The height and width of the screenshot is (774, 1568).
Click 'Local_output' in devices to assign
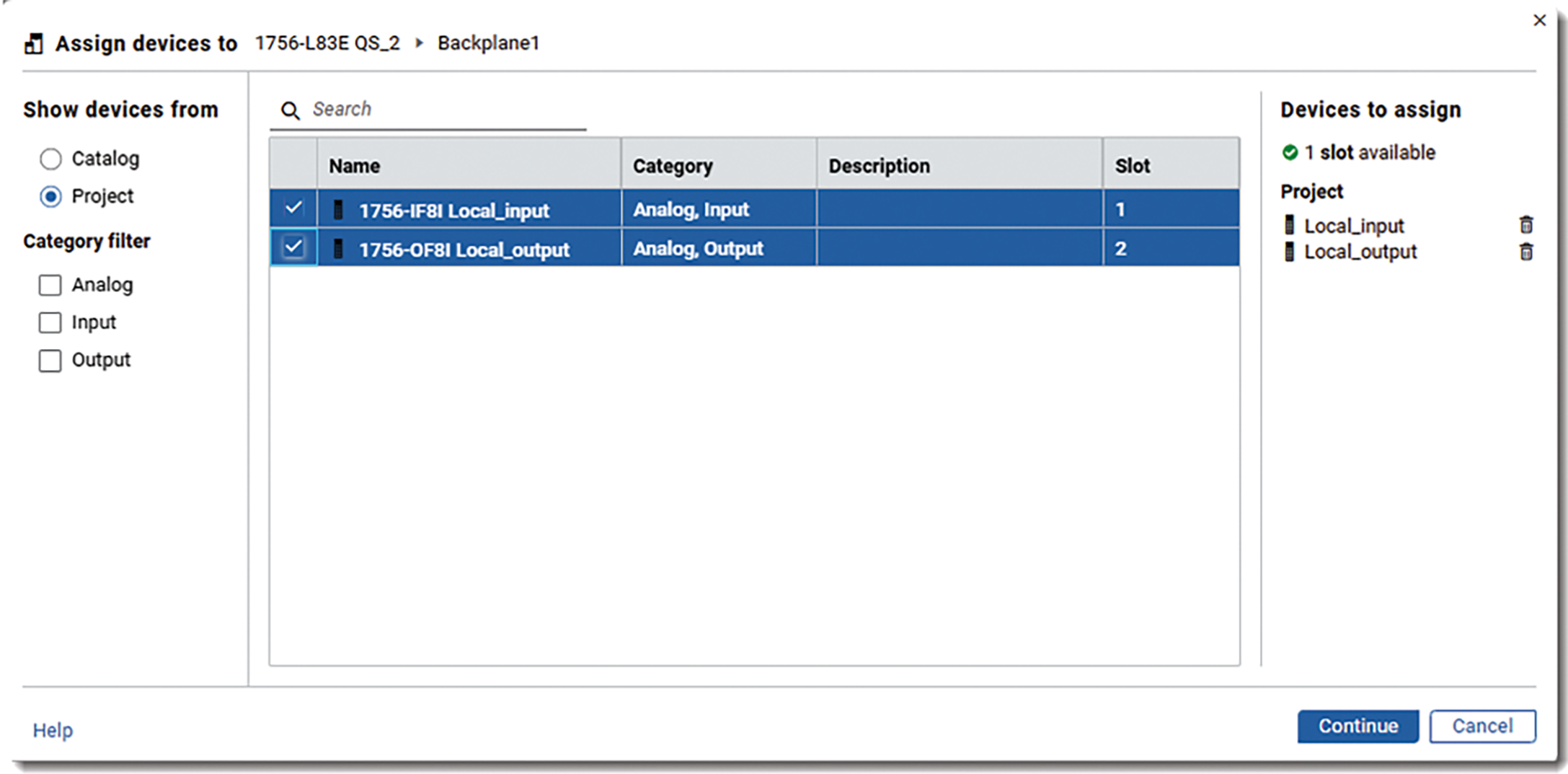point(1360,252)
